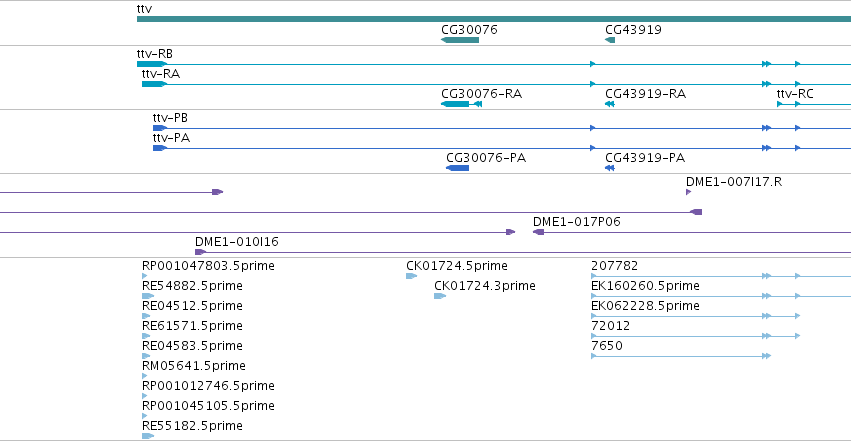This screenshot has height=441, width=851.
Task: Select the CG43919 gene arrow glyph
Action: point(610,40)
